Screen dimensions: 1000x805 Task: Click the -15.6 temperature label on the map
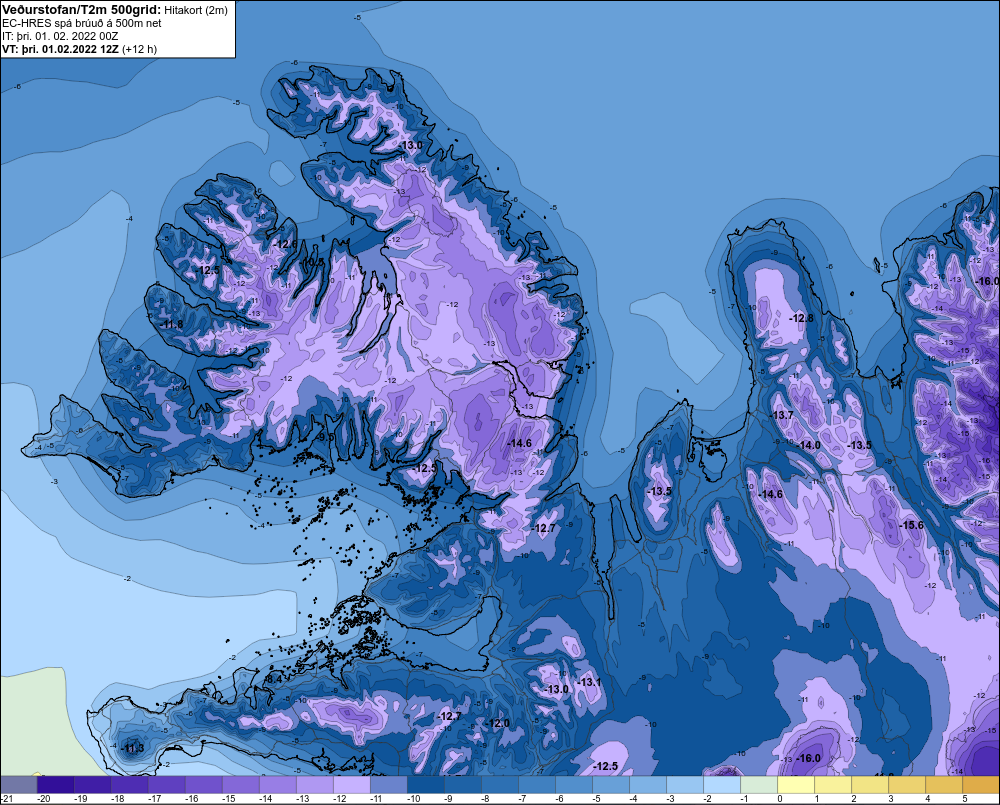tap(911, 525)
